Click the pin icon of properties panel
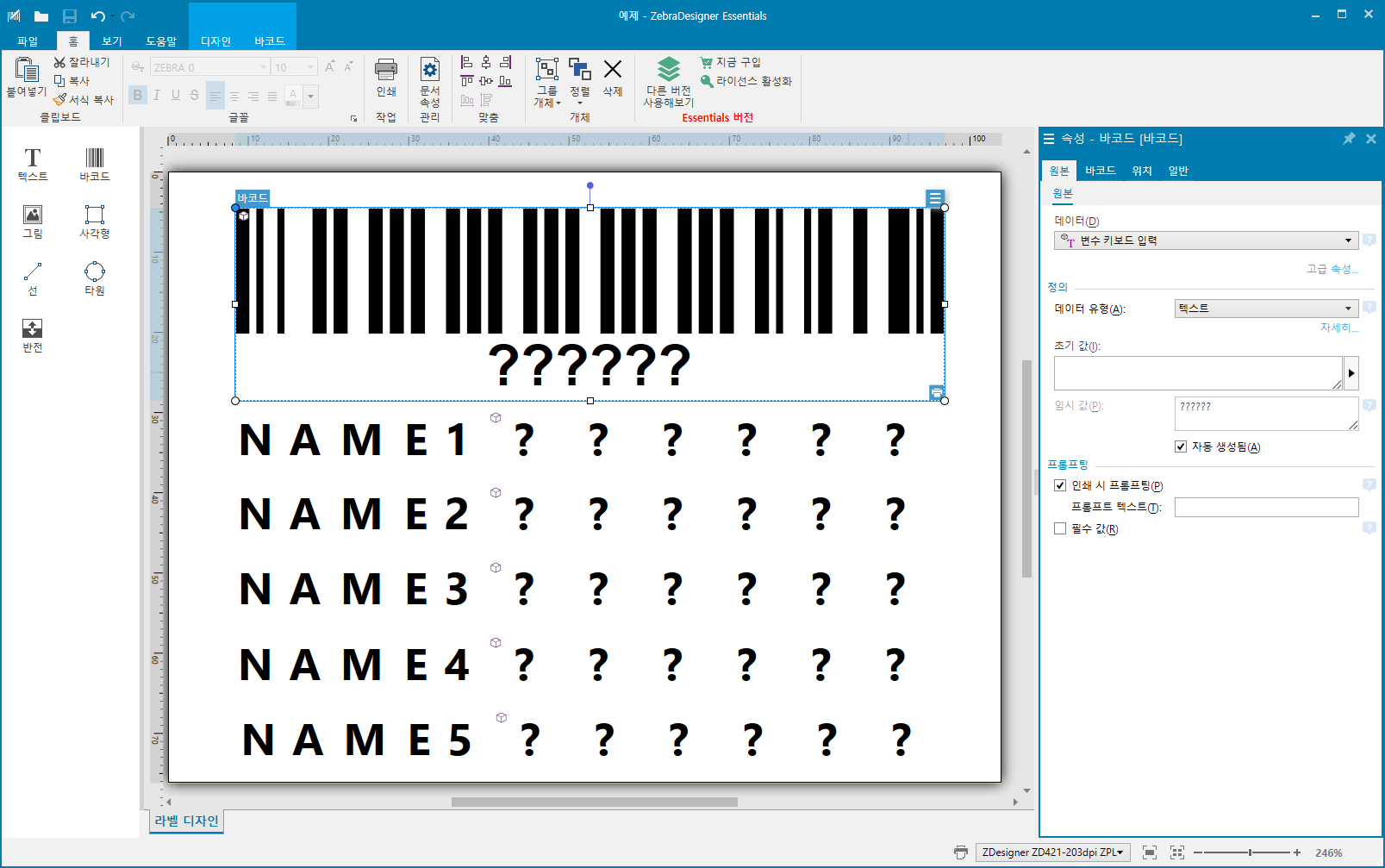The height and width of the screenshot is (868, 1385). tap(1349, 139)
